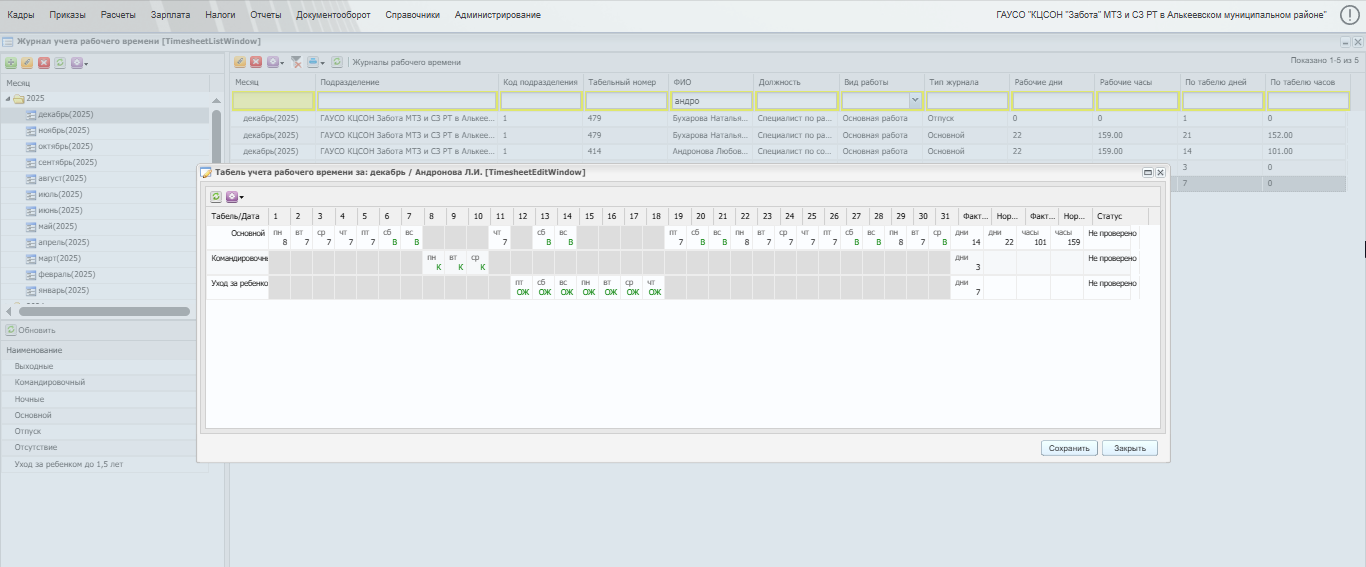
Task: Open the purple gear dropdown in month panel toolbar
Action: pyautogui.click(x=79, y=63)
